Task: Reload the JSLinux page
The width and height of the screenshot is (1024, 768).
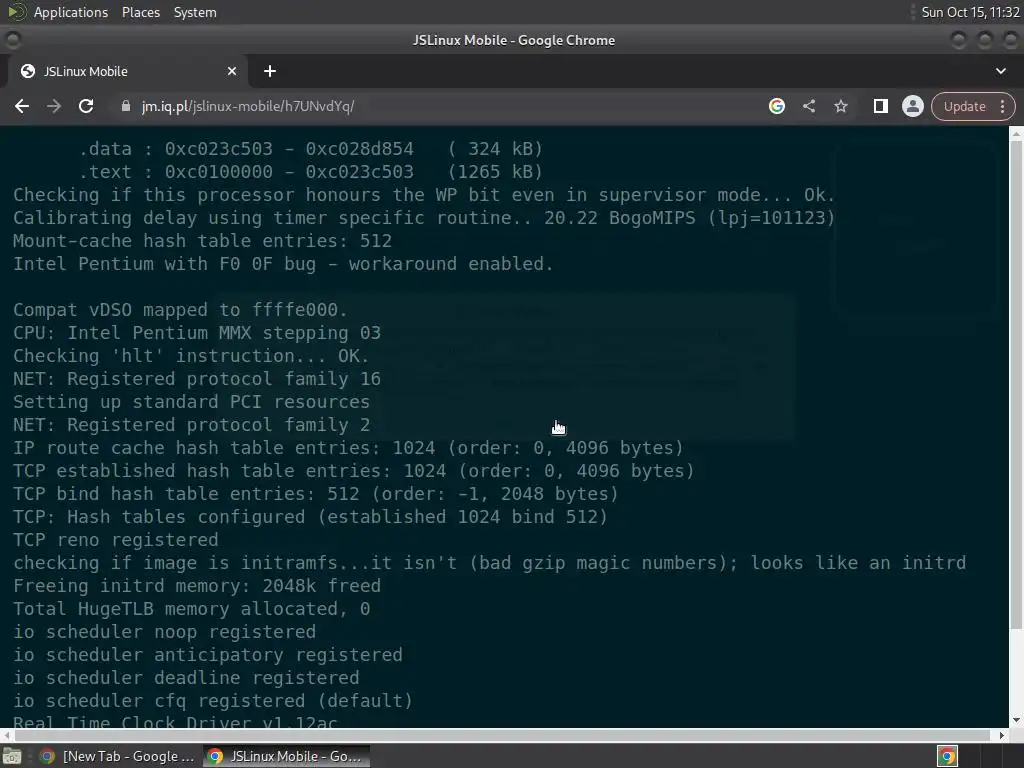Action: 86,106
